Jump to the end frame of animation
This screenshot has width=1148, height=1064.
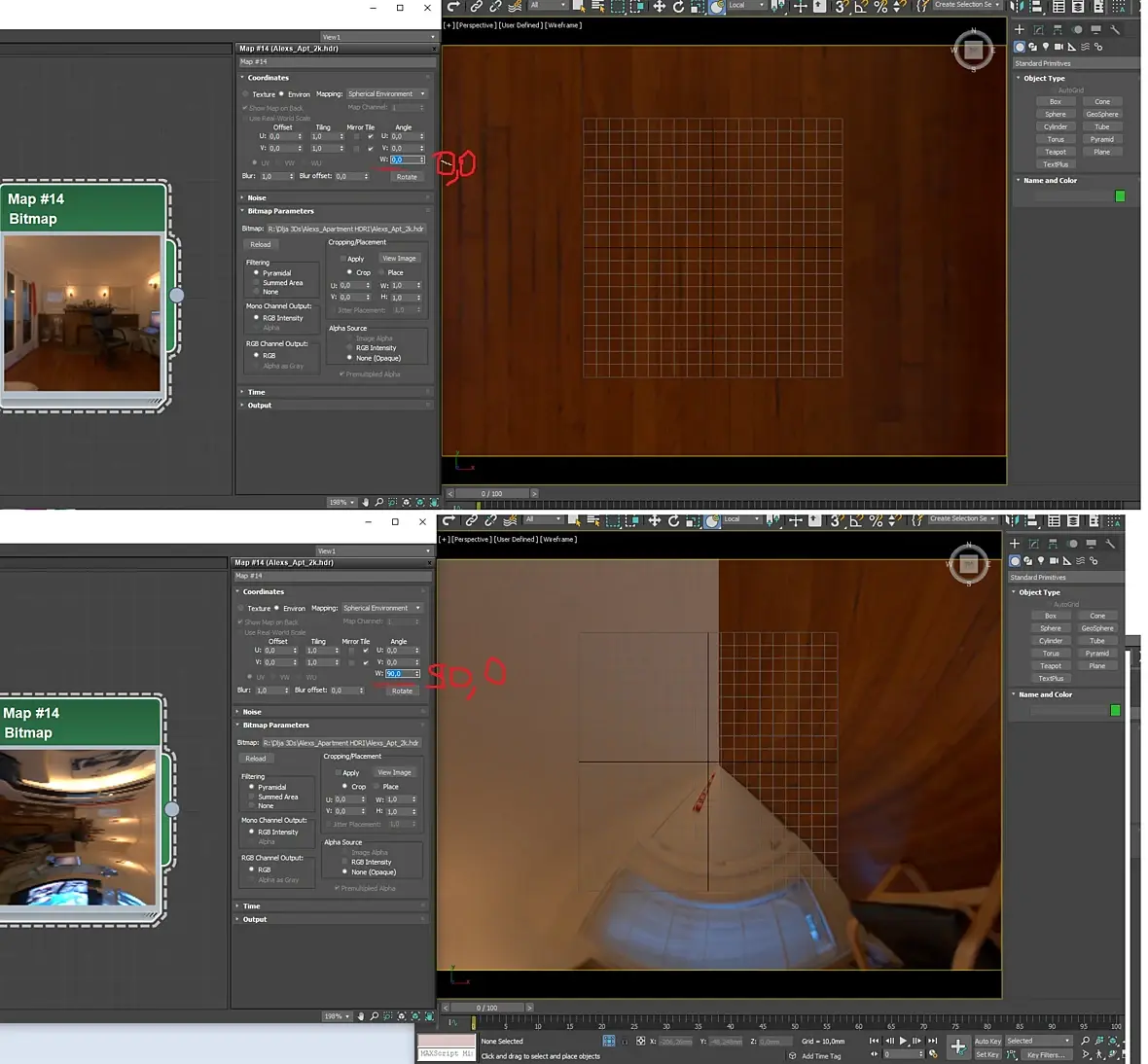coord(933,1041)
